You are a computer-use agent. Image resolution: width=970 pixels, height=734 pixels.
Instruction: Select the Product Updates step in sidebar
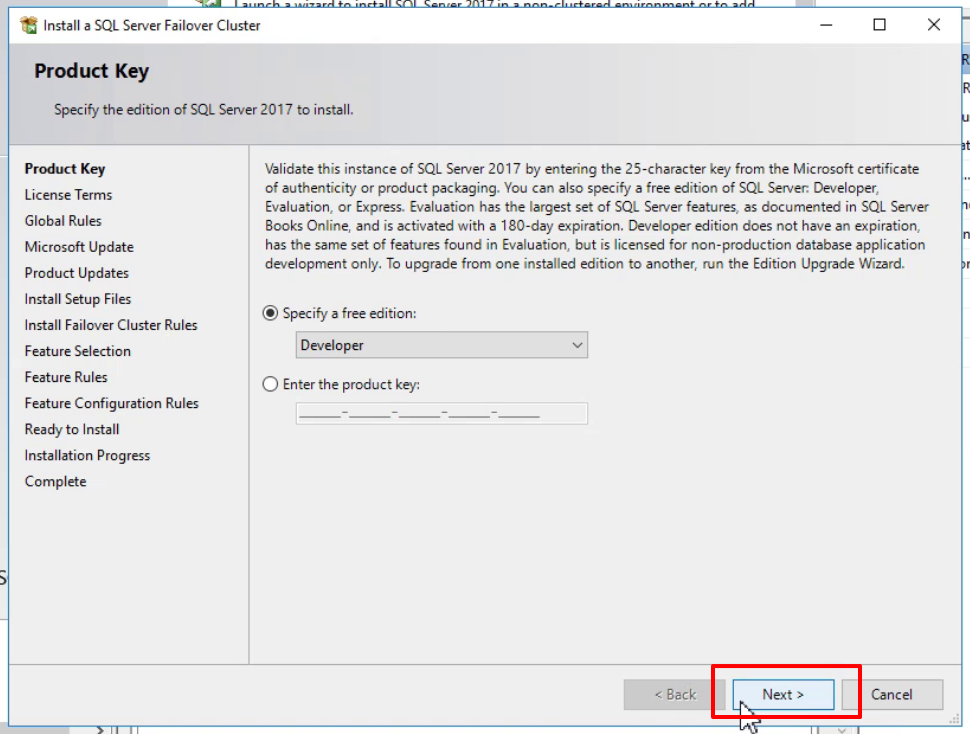tap(77, 273)
